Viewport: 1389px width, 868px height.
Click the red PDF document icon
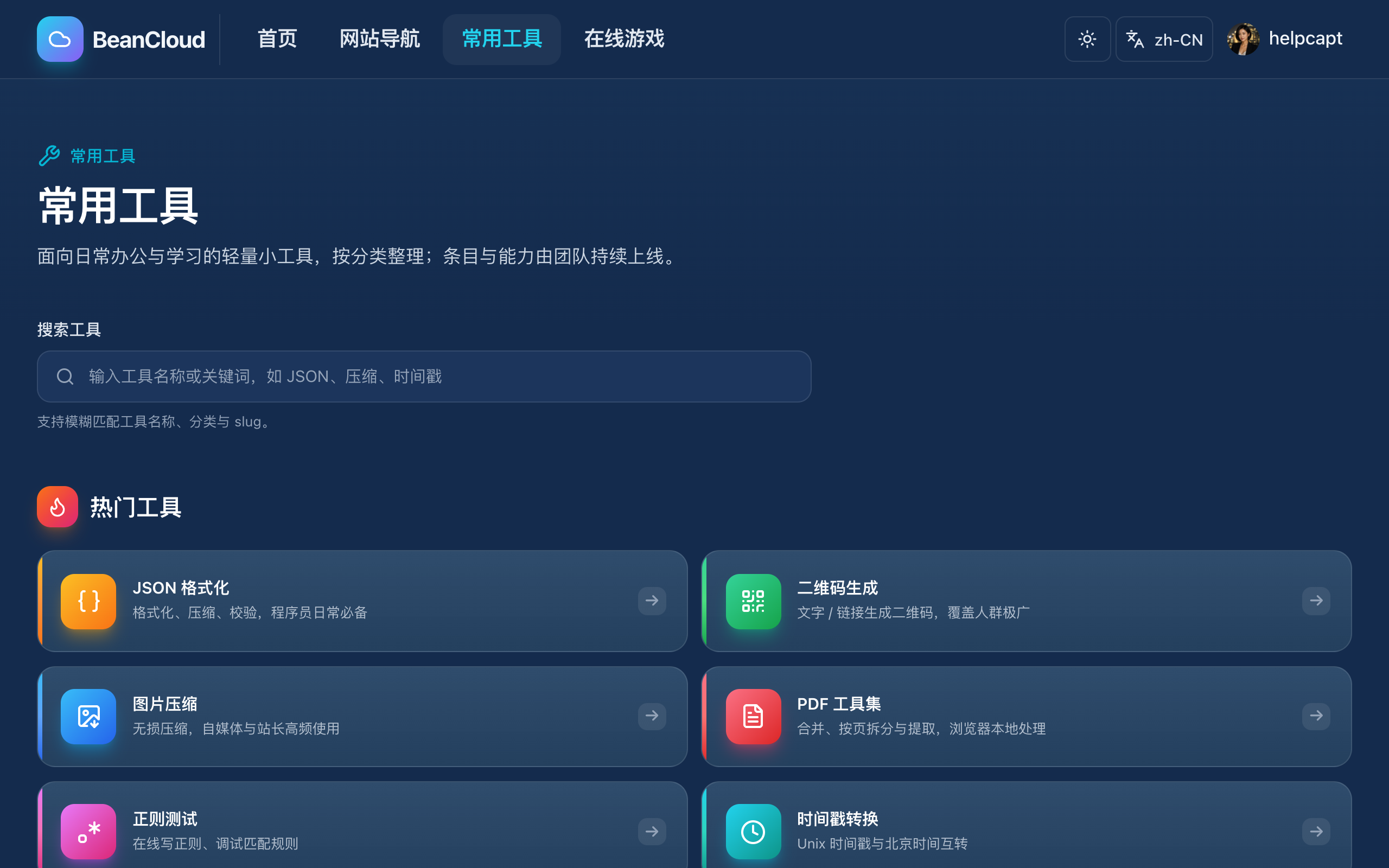pos(753,717)
